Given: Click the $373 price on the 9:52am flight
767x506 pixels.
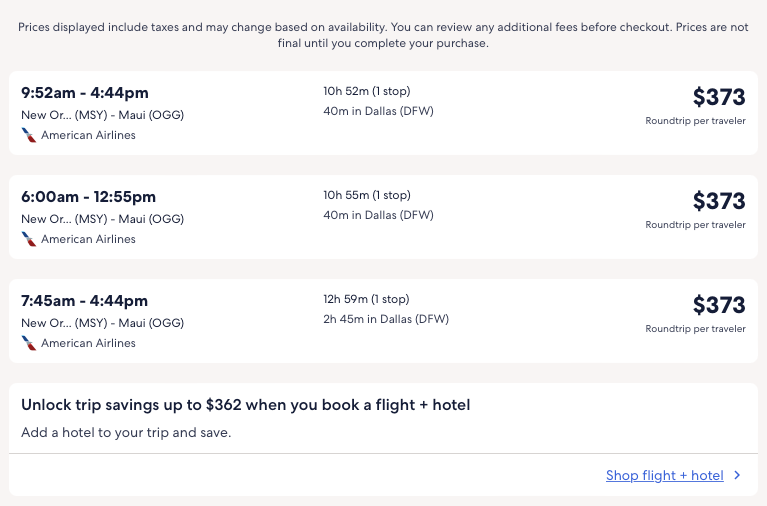Looking at the screenshot, I should [x=718, y=97].
